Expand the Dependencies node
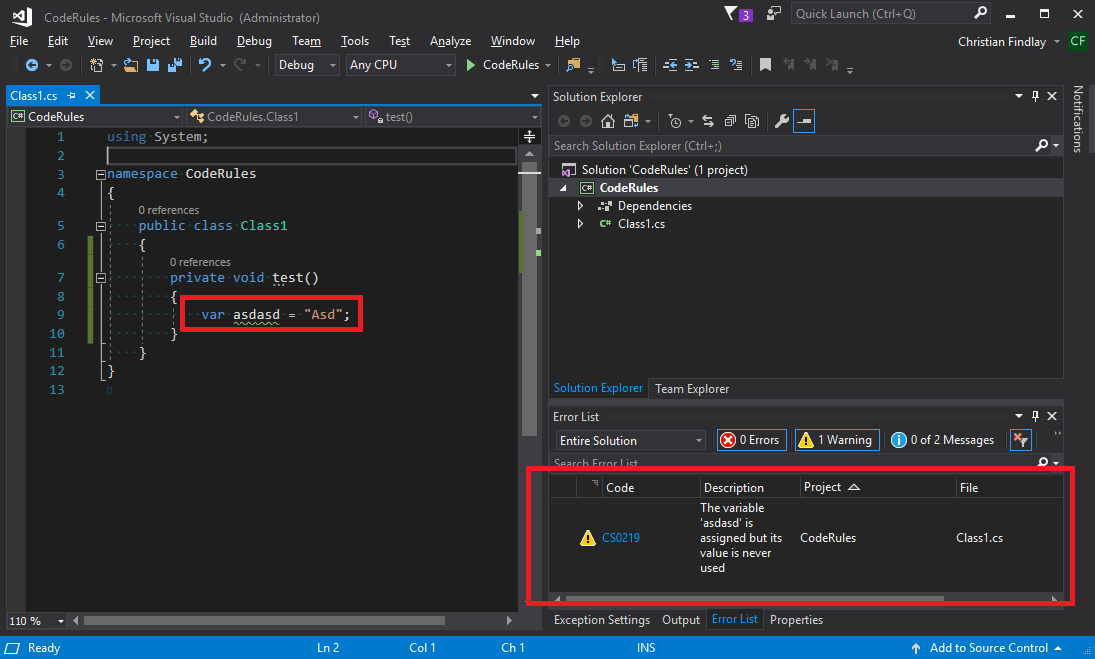Image resolution: width=1095 pixels, height=659 pixels. [580, 206]
